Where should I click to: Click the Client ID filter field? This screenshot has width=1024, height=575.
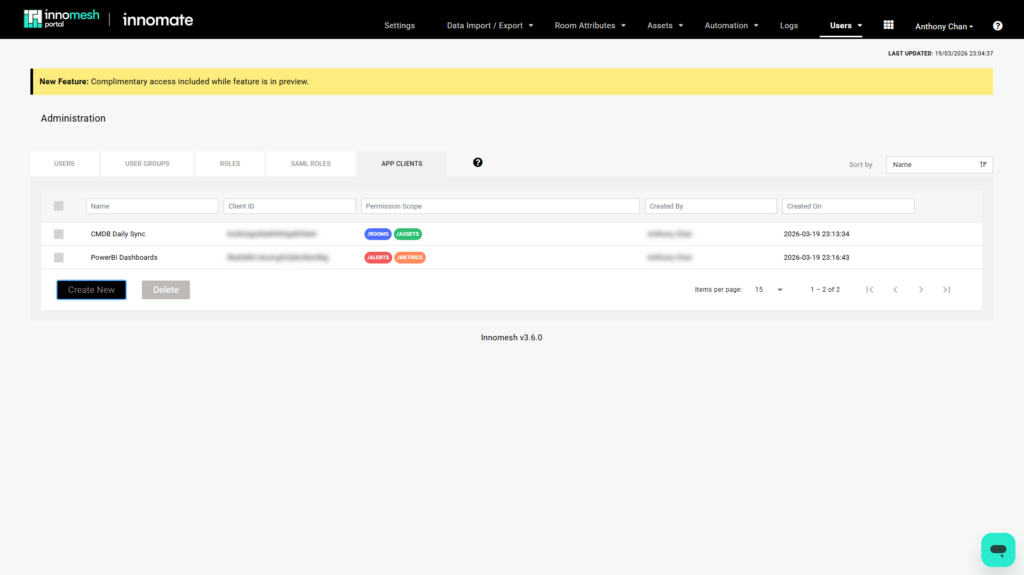[289, 206]
